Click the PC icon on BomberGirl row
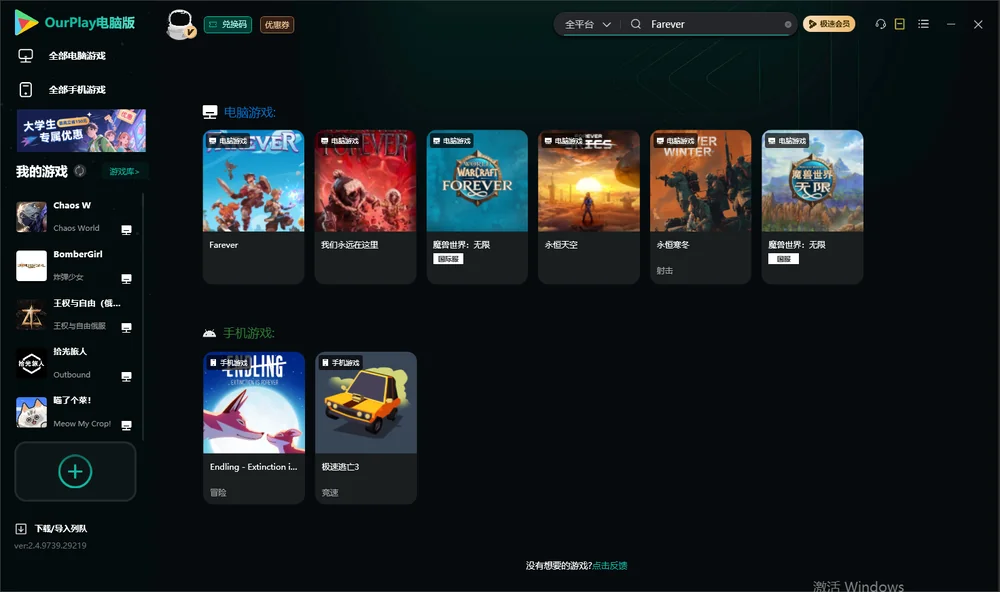Viewport: 1000px width, 592px height. click(x=126, y=279)
